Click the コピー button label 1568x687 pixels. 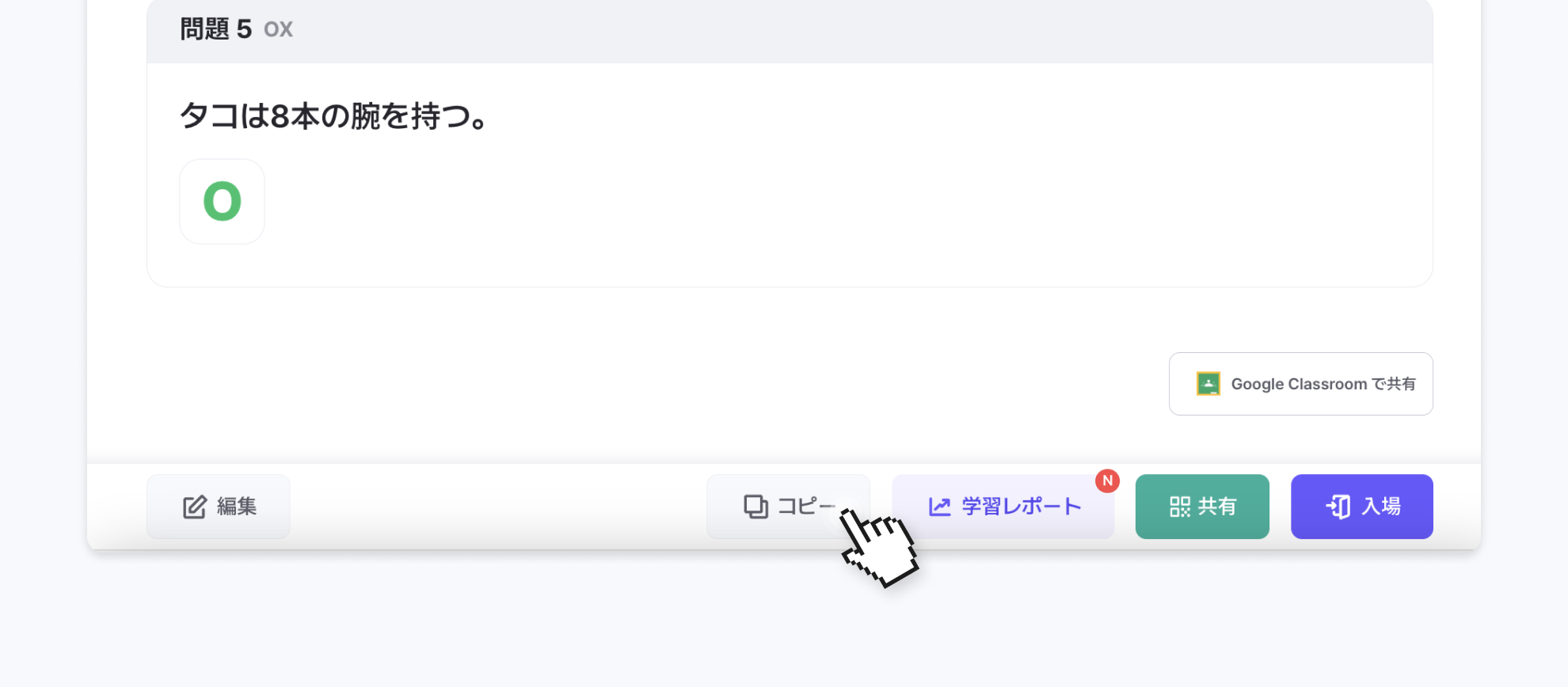(x=806, y=507)
